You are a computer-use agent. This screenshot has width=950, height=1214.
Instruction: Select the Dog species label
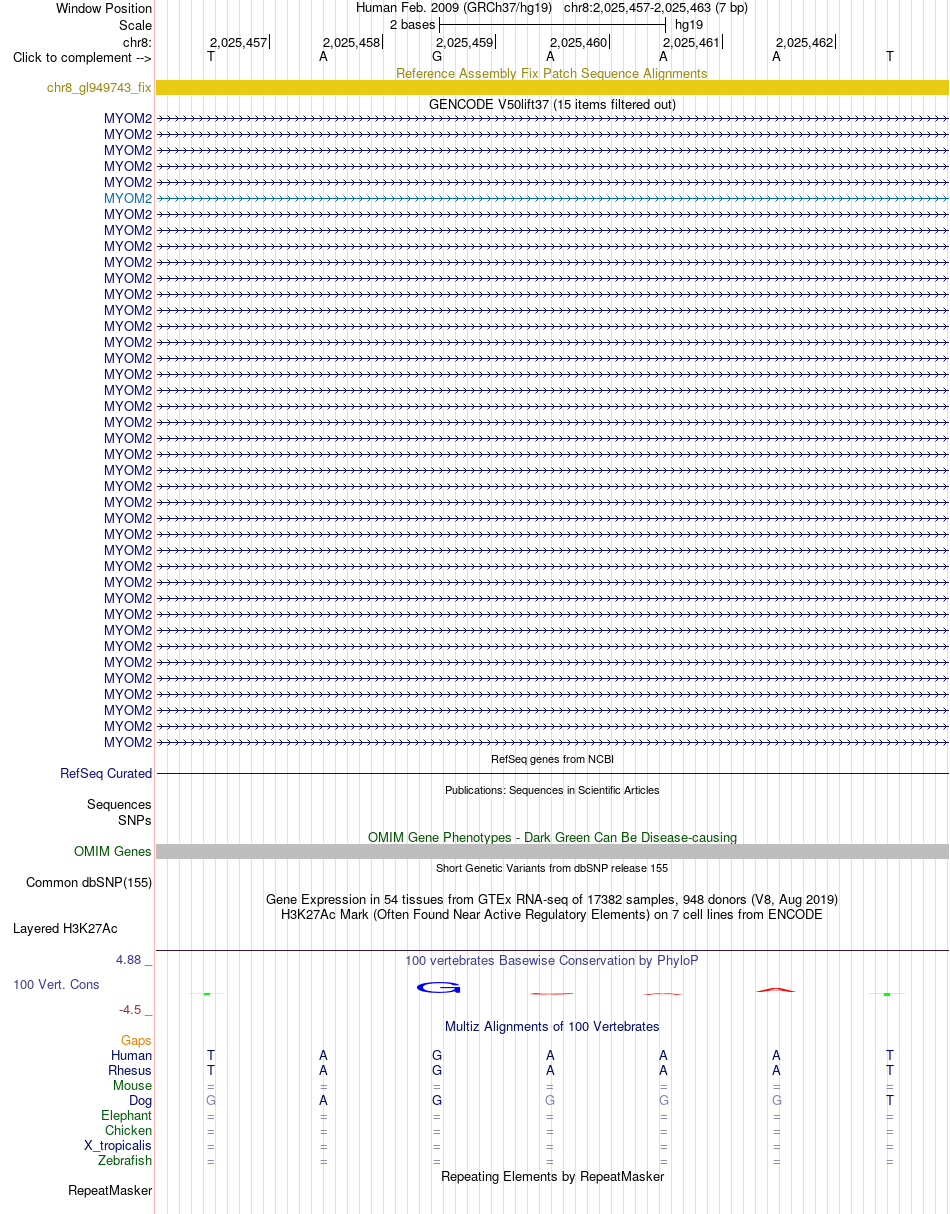click(141, 1100)
